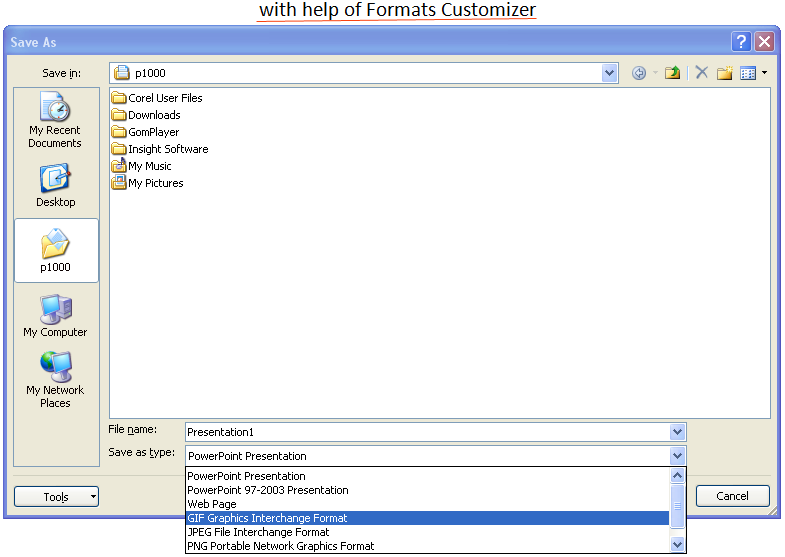The height and width of the screenshot is (557, 785).
Task: Click the Views grid icon
Action: pos(747,73)
